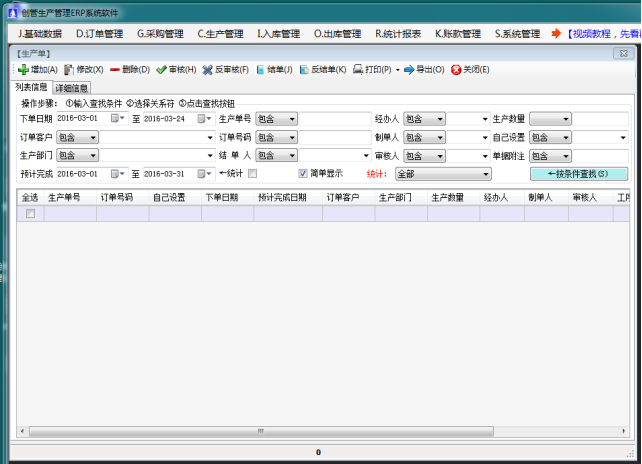Click the 打印(P) printer icon
The image size is (642, 464).
[x=358, y=70]
